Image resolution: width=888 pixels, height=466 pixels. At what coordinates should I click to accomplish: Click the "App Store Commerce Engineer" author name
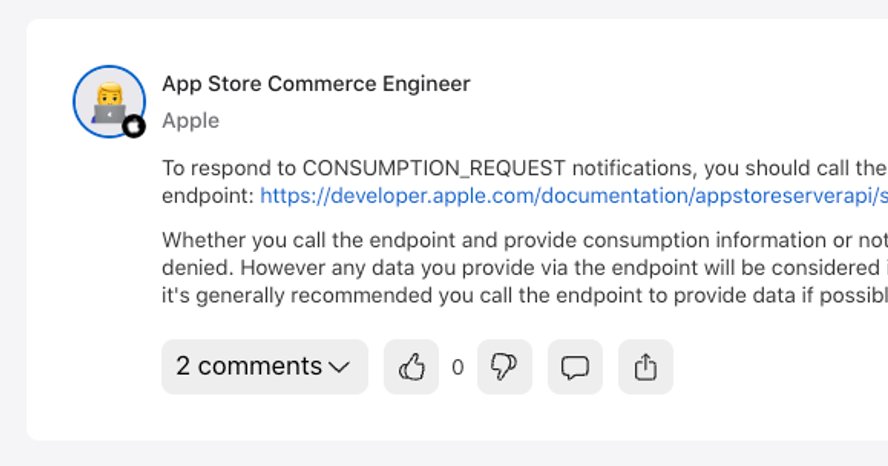click(x=316, y=84)
